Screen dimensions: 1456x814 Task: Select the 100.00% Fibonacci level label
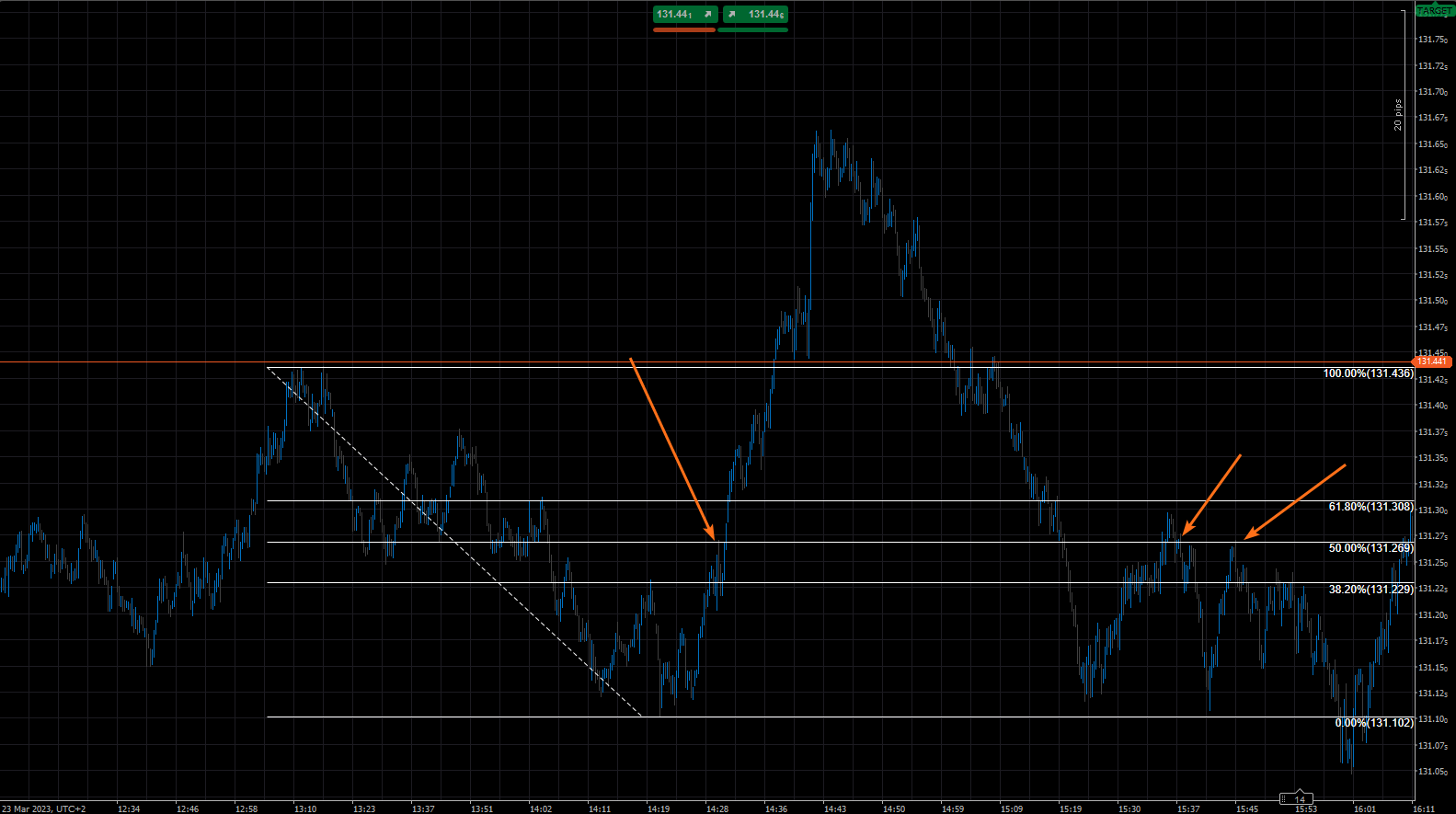pos(1368,373)
